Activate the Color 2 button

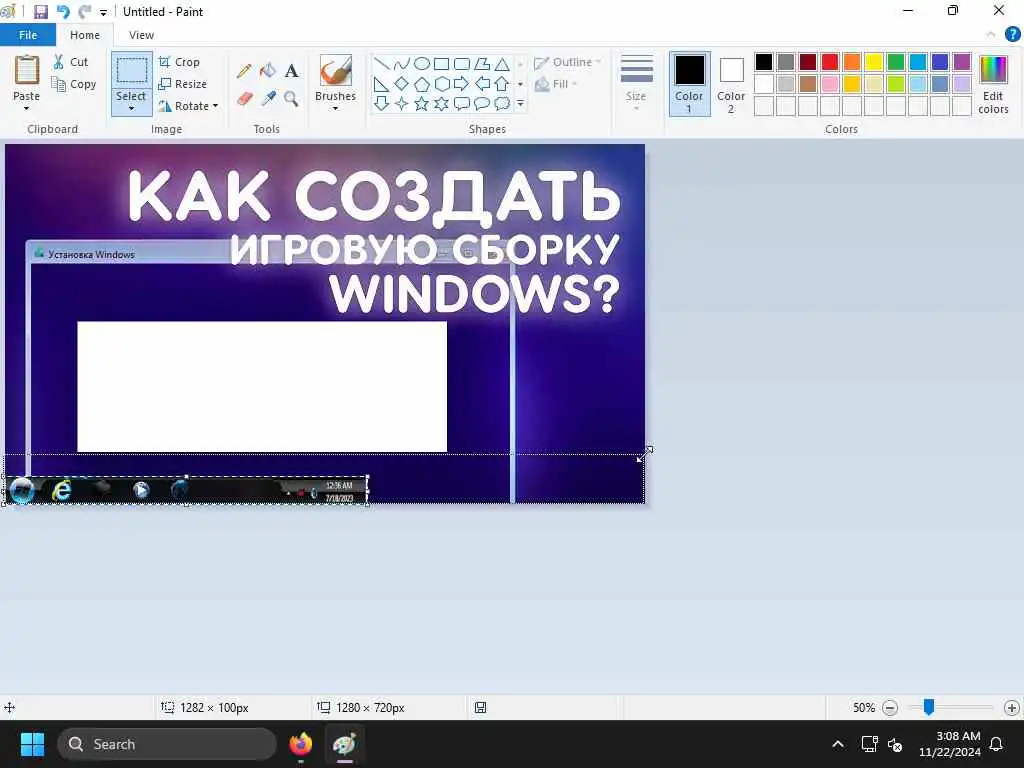tap(731, 84)
